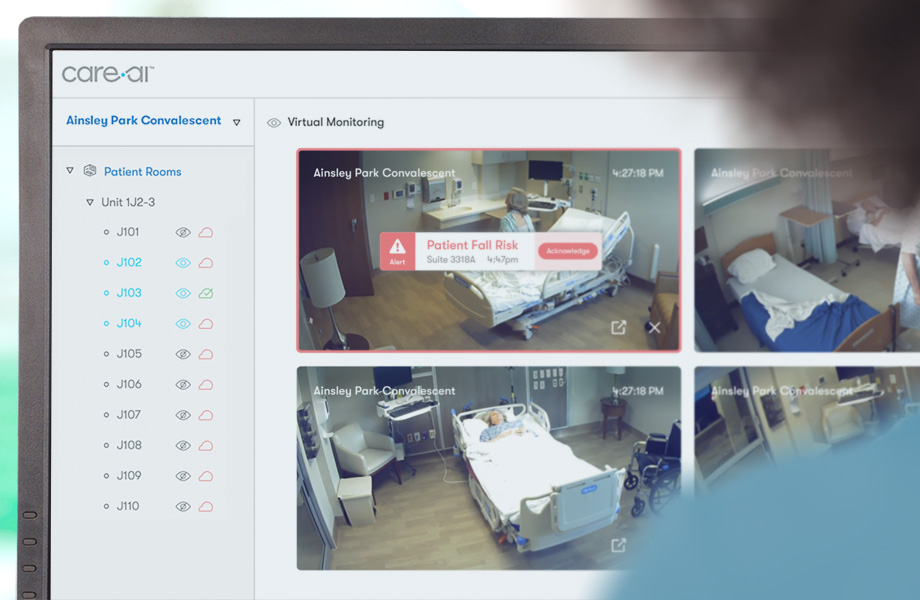The height and width of the screenshot is (600, 920).
Task: Click the alert bell icon for J110
Action: tap(206, 507)
